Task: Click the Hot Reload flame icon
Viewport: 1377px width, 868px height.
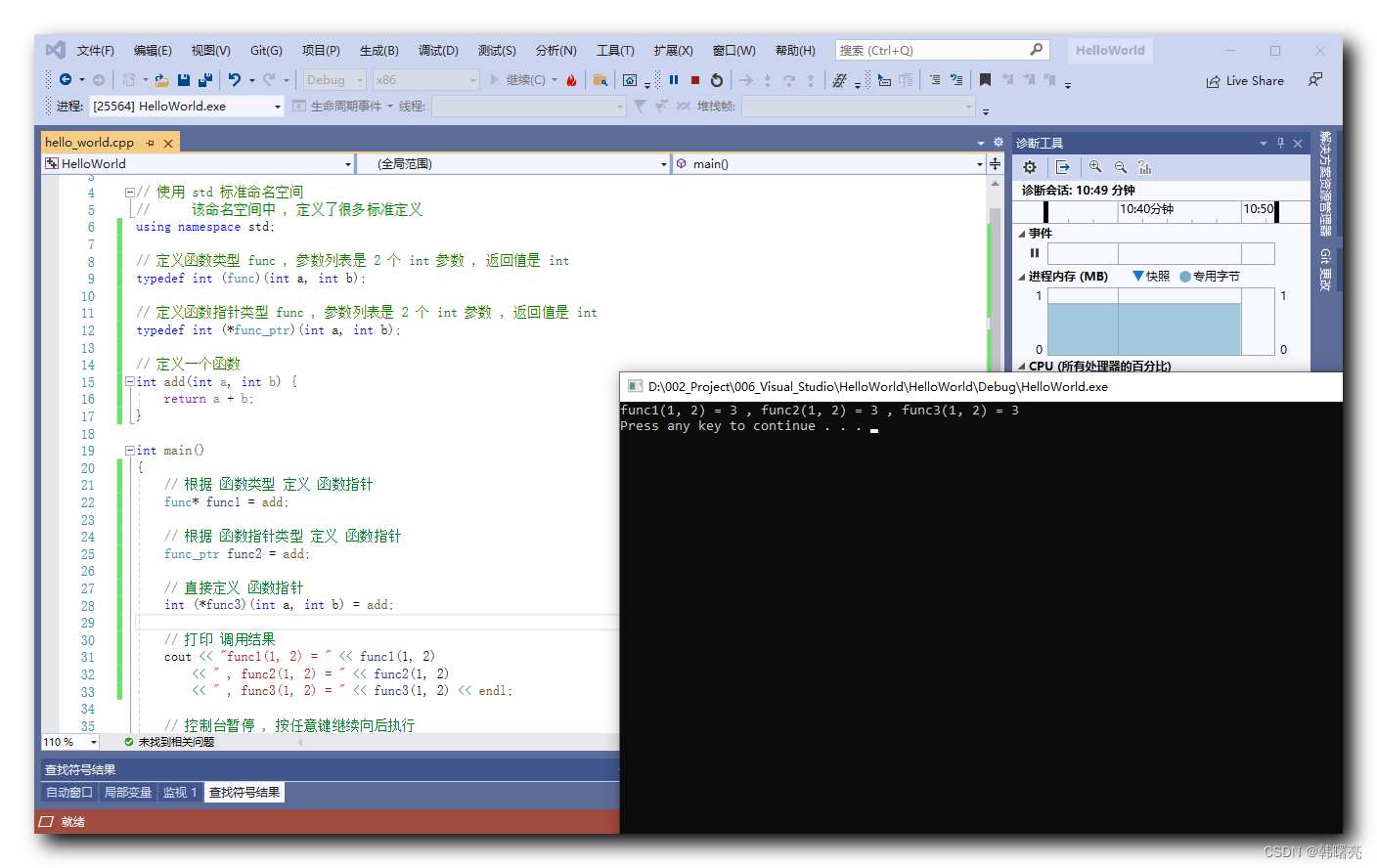Action: click(x=572, y=80)
